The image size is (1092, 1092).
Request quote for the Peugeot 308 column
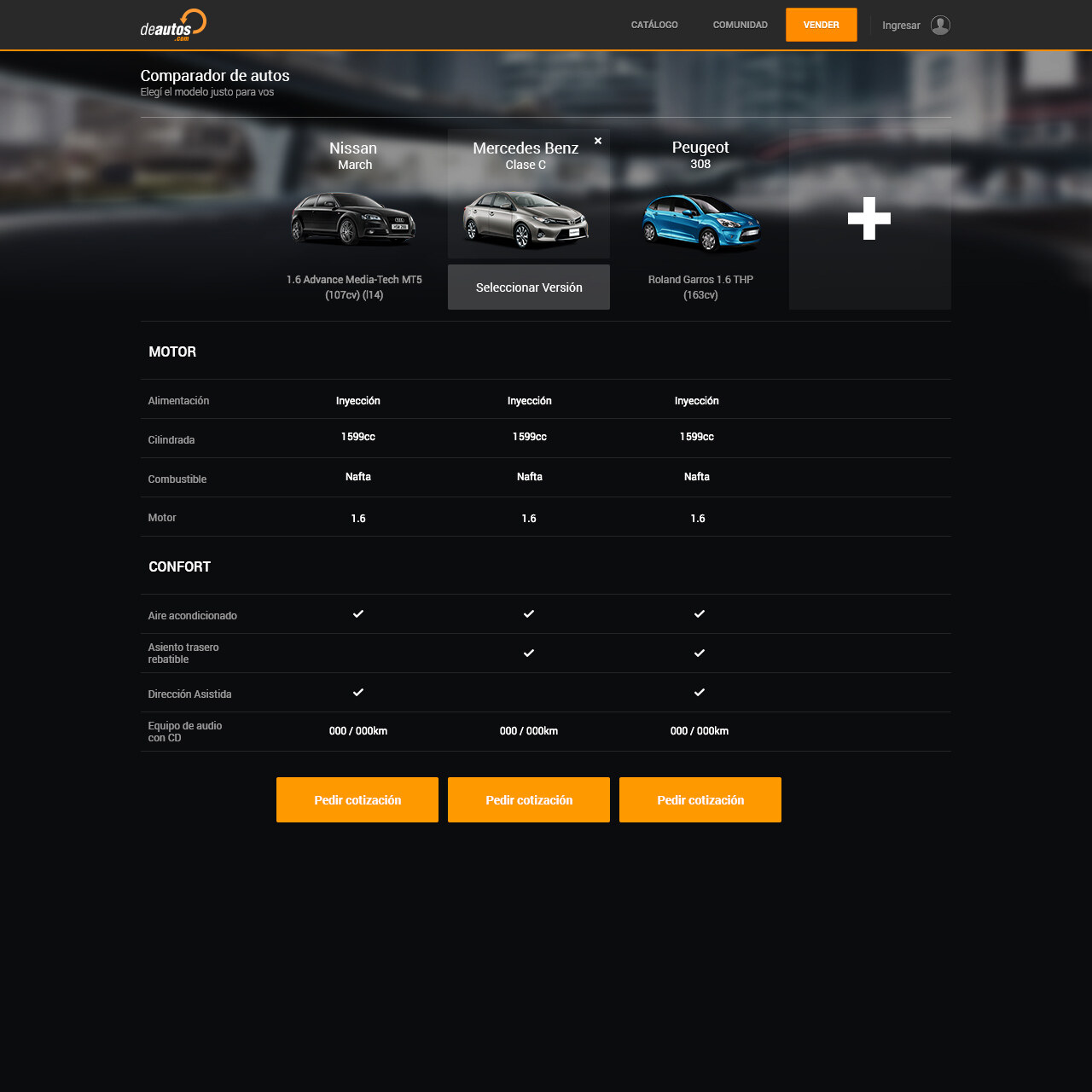tap(700, 800)
